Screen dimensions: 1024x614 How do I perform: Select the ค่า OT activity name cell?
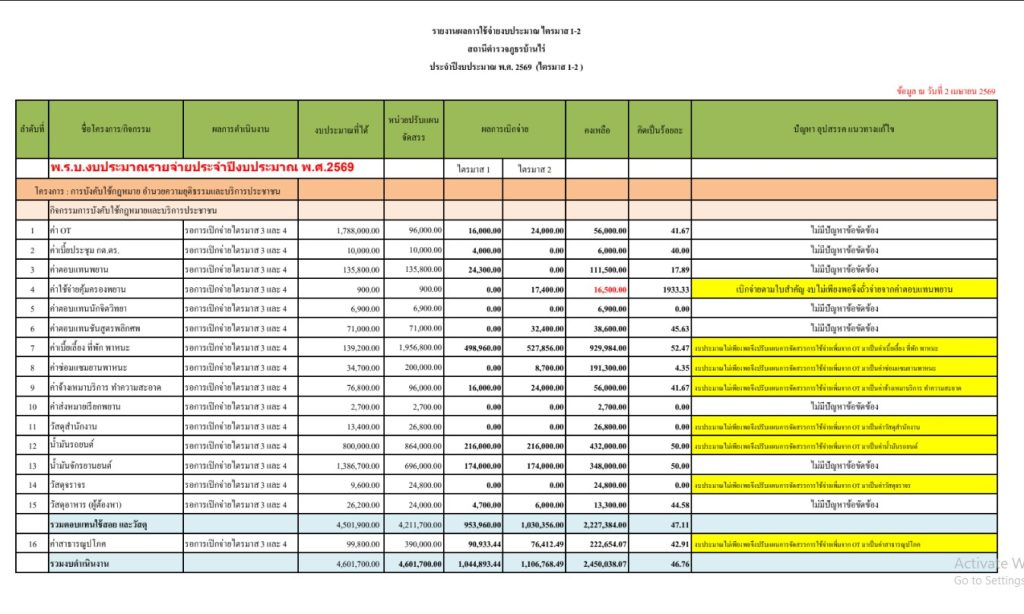coord(116,231)
